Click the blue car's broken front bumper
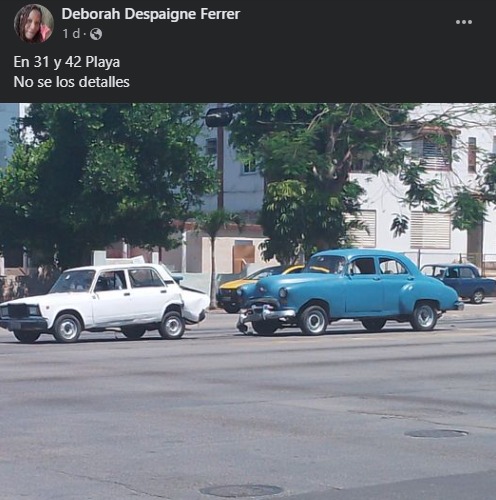496x500 pixels. click(265, 317)
